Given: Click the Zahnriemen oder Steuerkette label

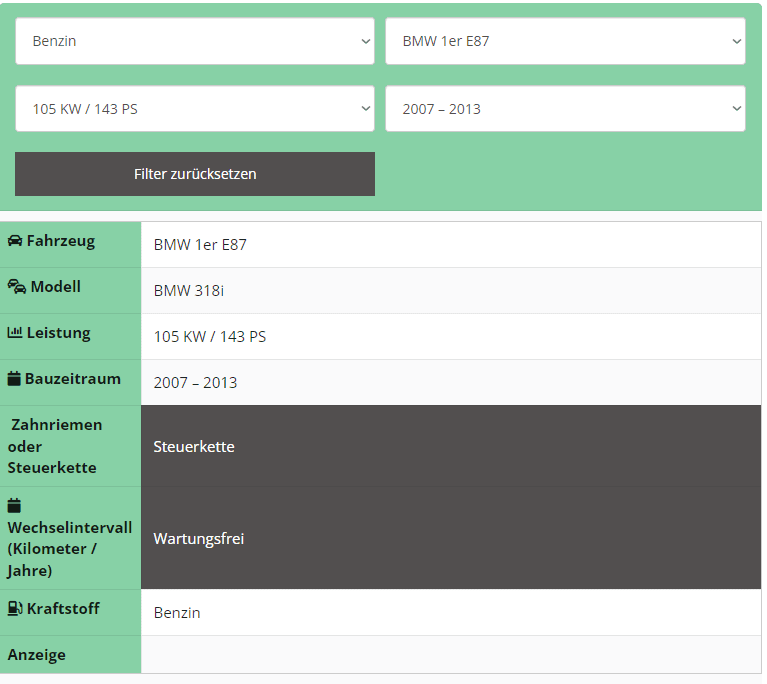Looking at the screenshot, I should click(55, 446).
